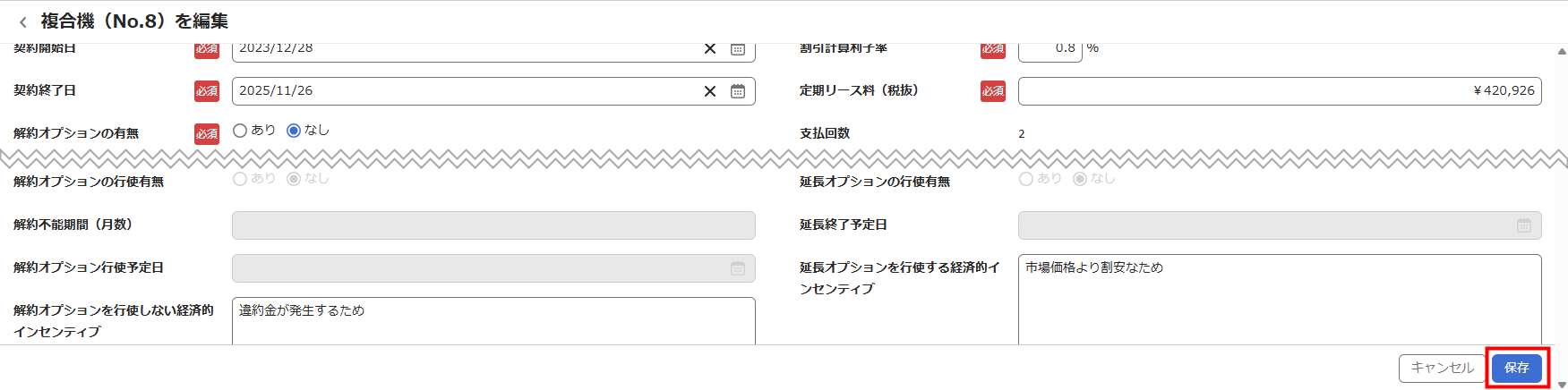The image size is (1568, 390).
Task: Open calendar picker for 契約開始日
Action: (x=738, y=49)
